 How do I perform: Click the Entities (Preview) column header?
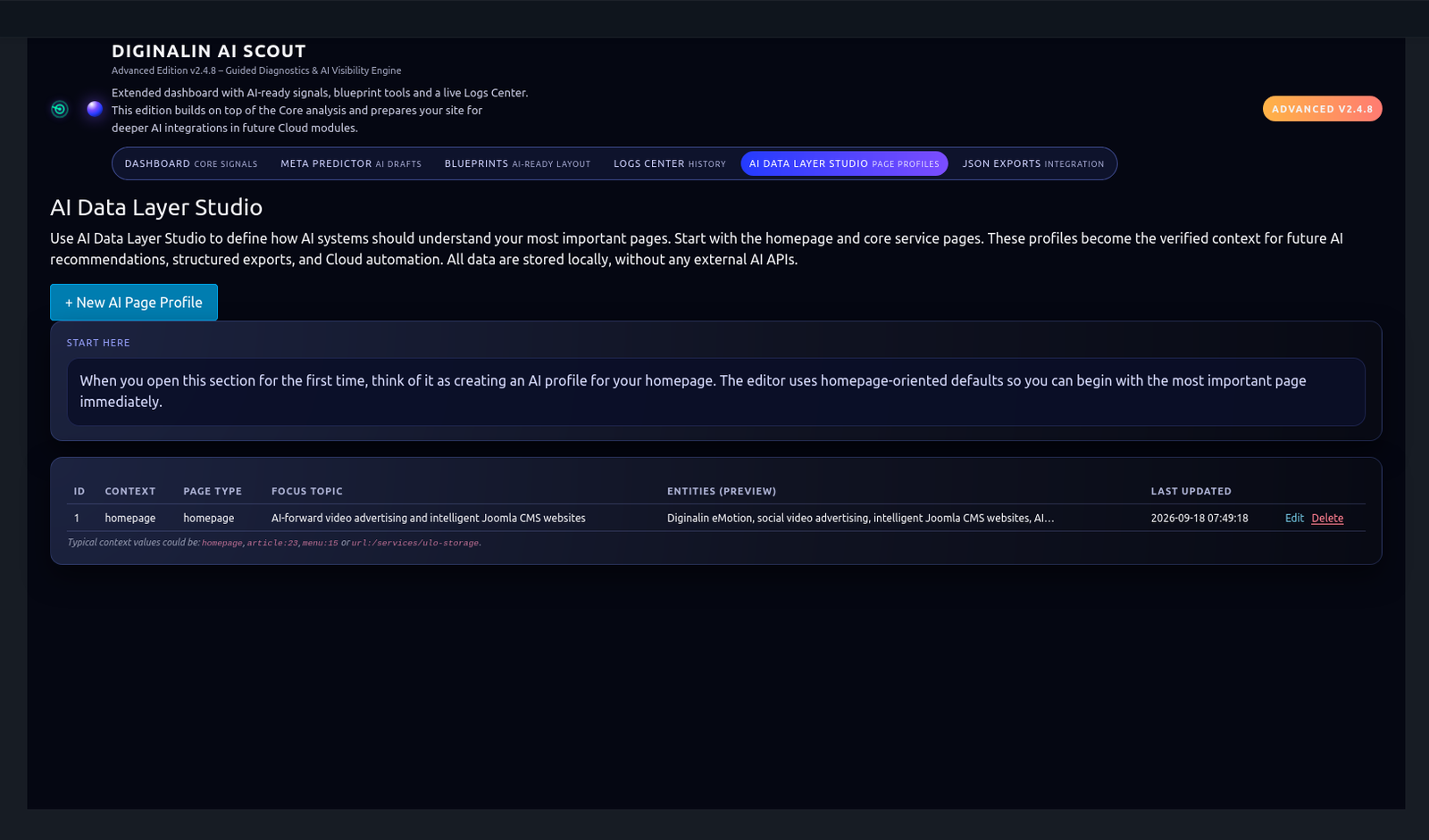722,491
